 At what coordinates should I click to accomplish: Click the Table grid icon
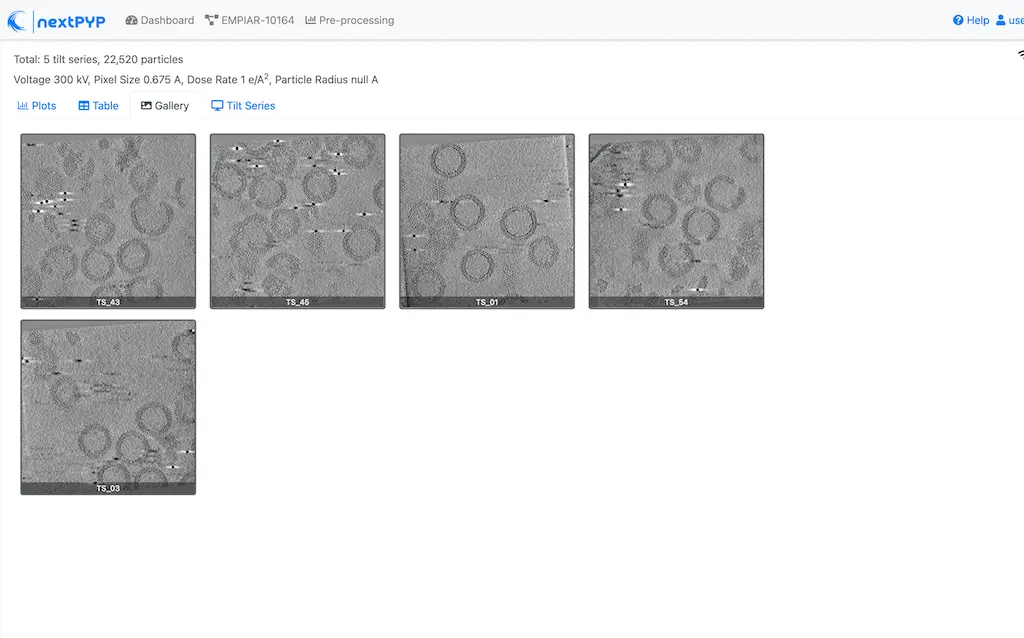[84, 106]
